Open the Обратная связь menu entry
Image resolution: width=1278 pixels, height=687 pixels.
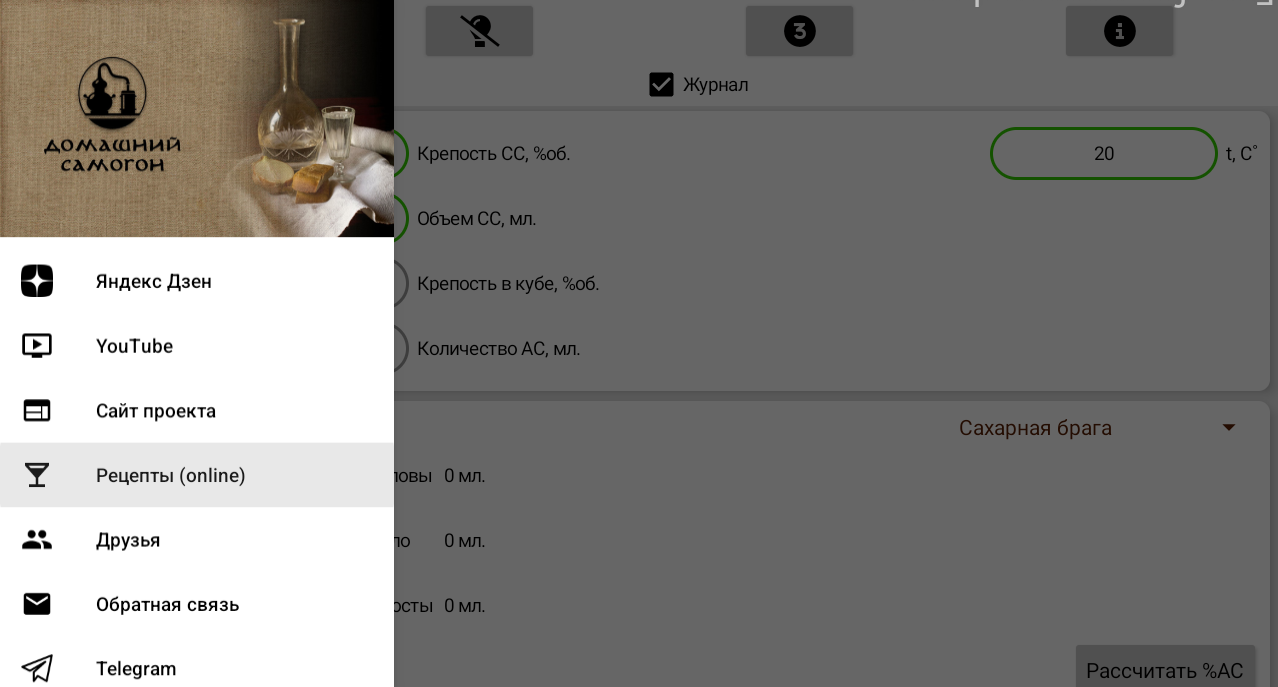click(197, 604)
